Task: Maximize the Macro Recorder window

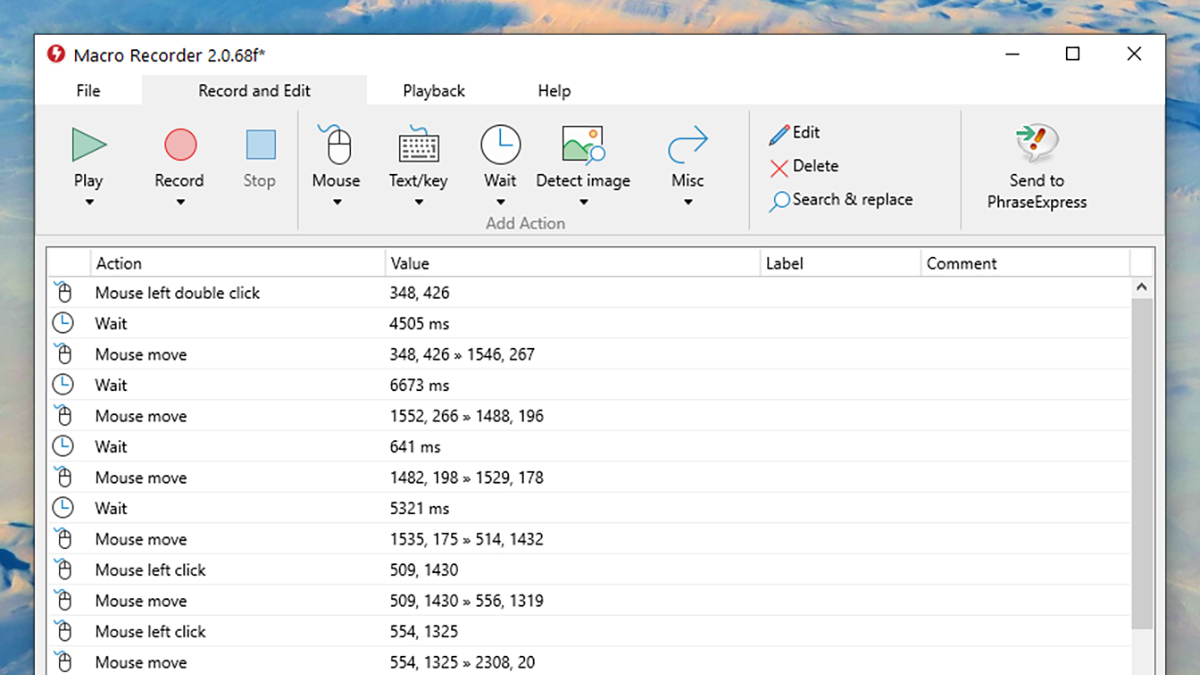Action: [x=1073, y=54]
